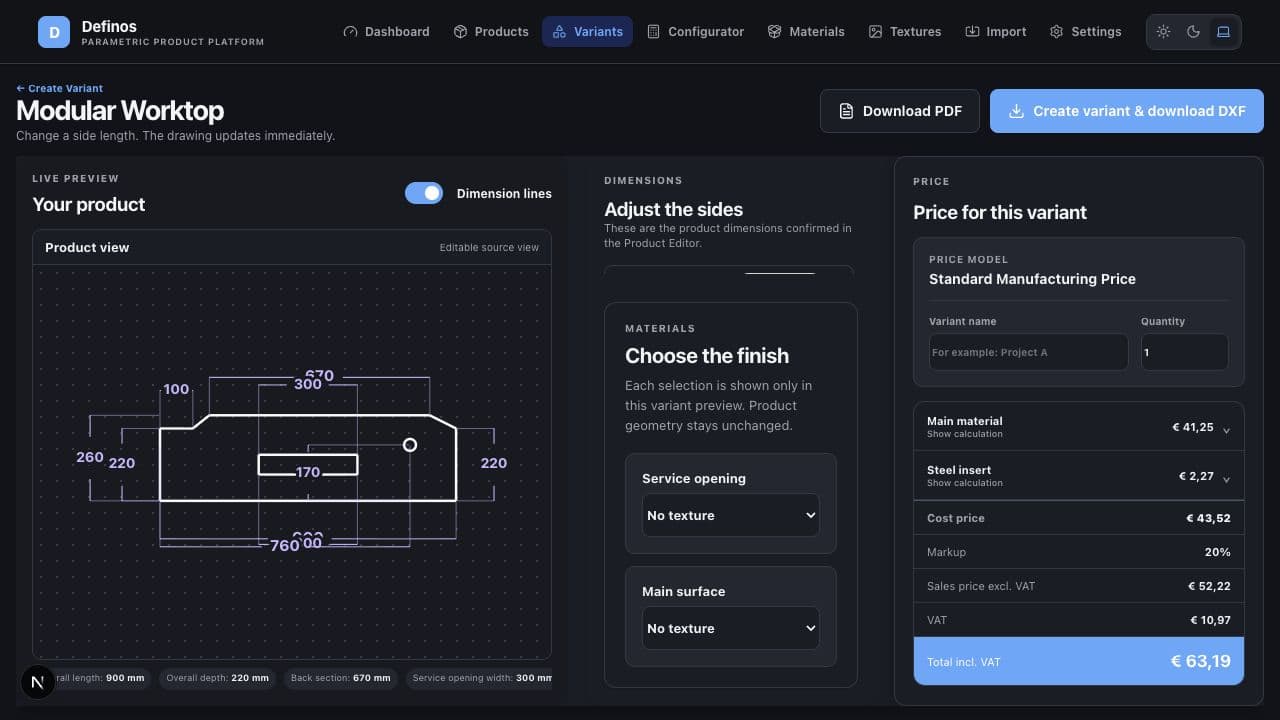Click the Modular Worktop page title
This screenshot has height=720, width=1280.
click(x=120, y=111)
